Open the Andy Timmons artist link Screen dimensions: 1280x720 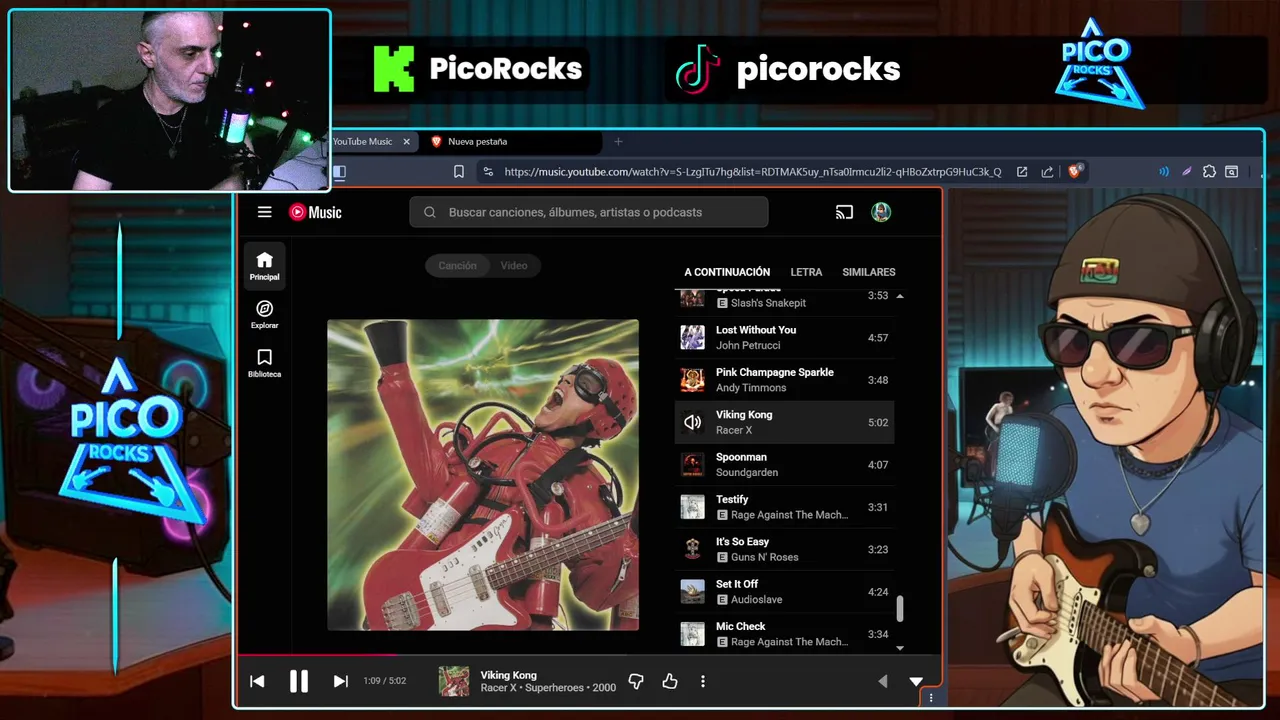click(751, 388)
